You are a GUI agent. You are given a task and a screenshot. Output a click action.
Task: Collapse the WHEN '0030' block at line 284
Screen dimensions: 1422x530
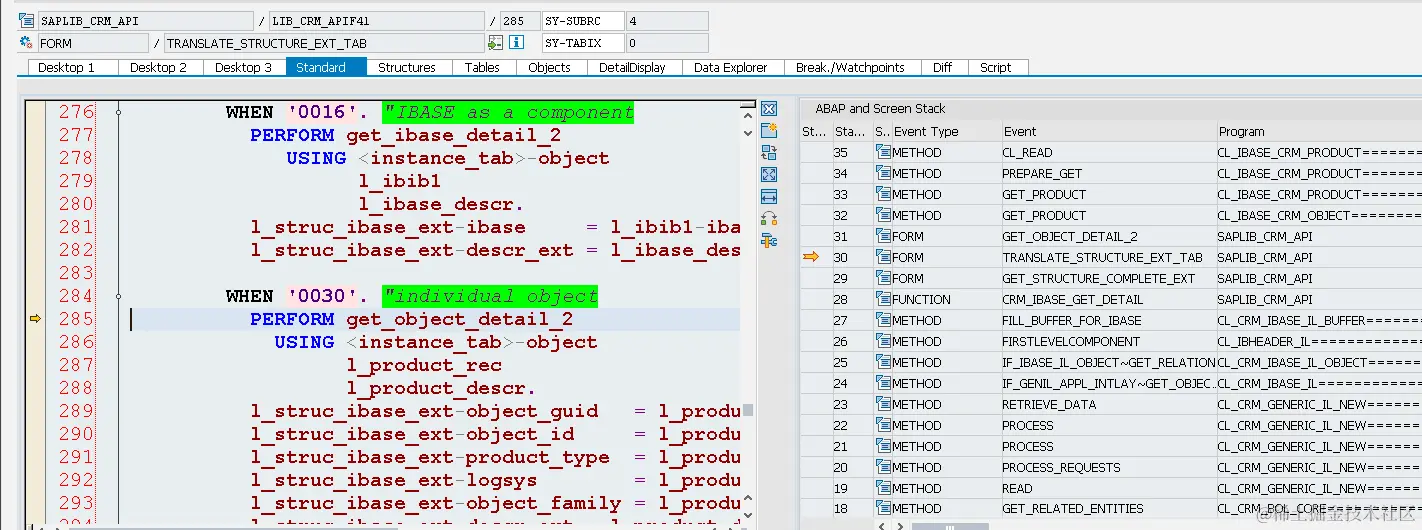point(118,296)
